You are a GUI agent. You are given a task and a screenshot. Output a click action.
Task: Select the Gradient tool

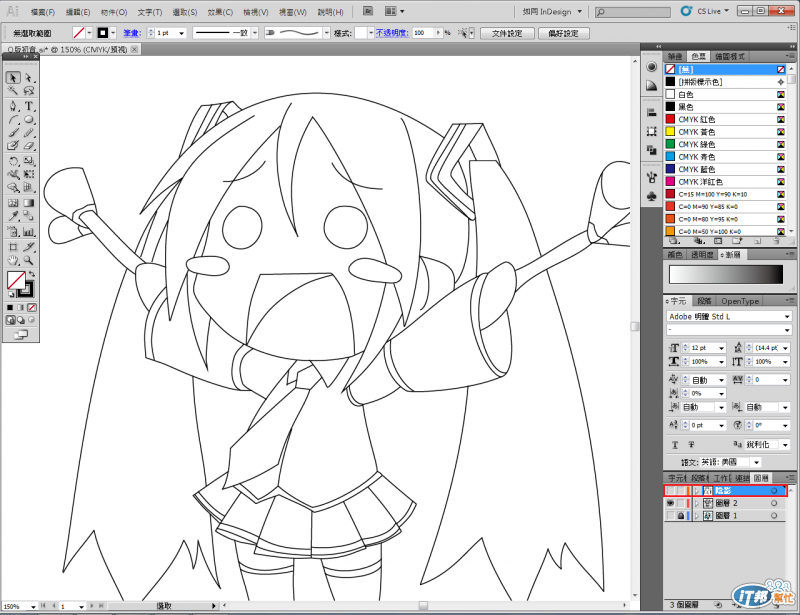[29, 203]
